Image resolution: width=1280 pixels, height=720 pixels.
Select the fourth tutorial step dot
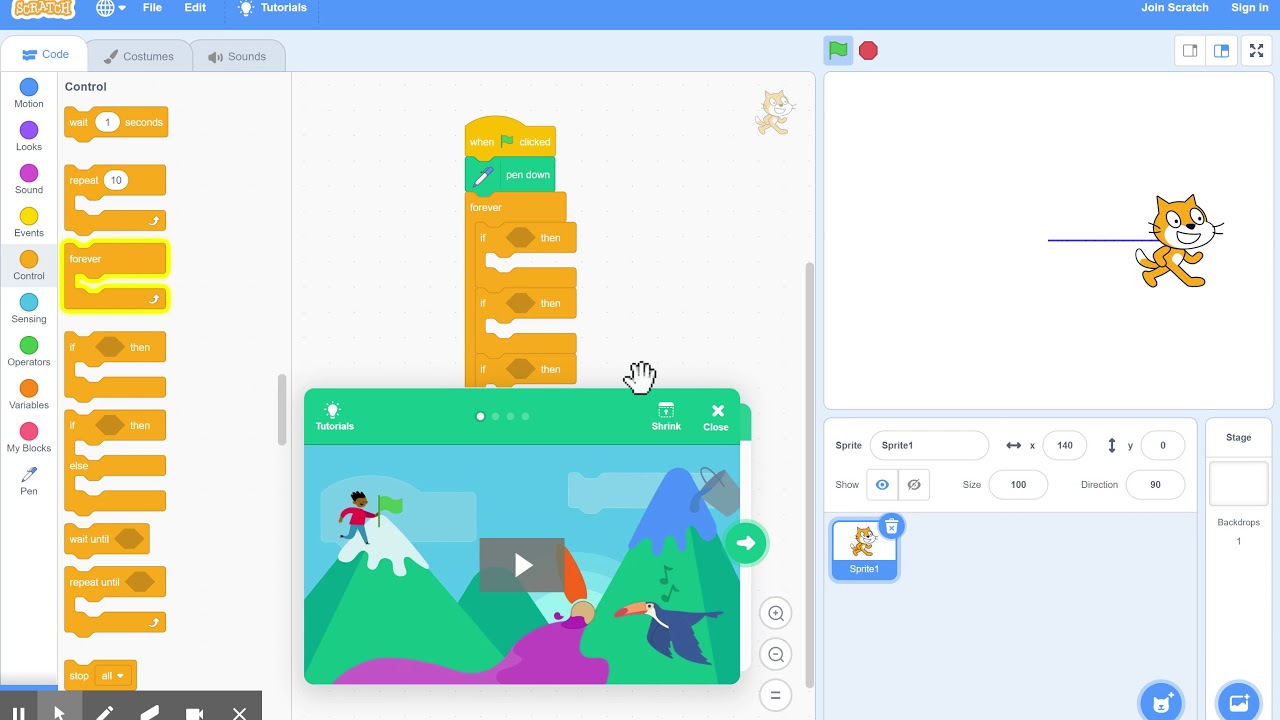[x=525, y=416]
